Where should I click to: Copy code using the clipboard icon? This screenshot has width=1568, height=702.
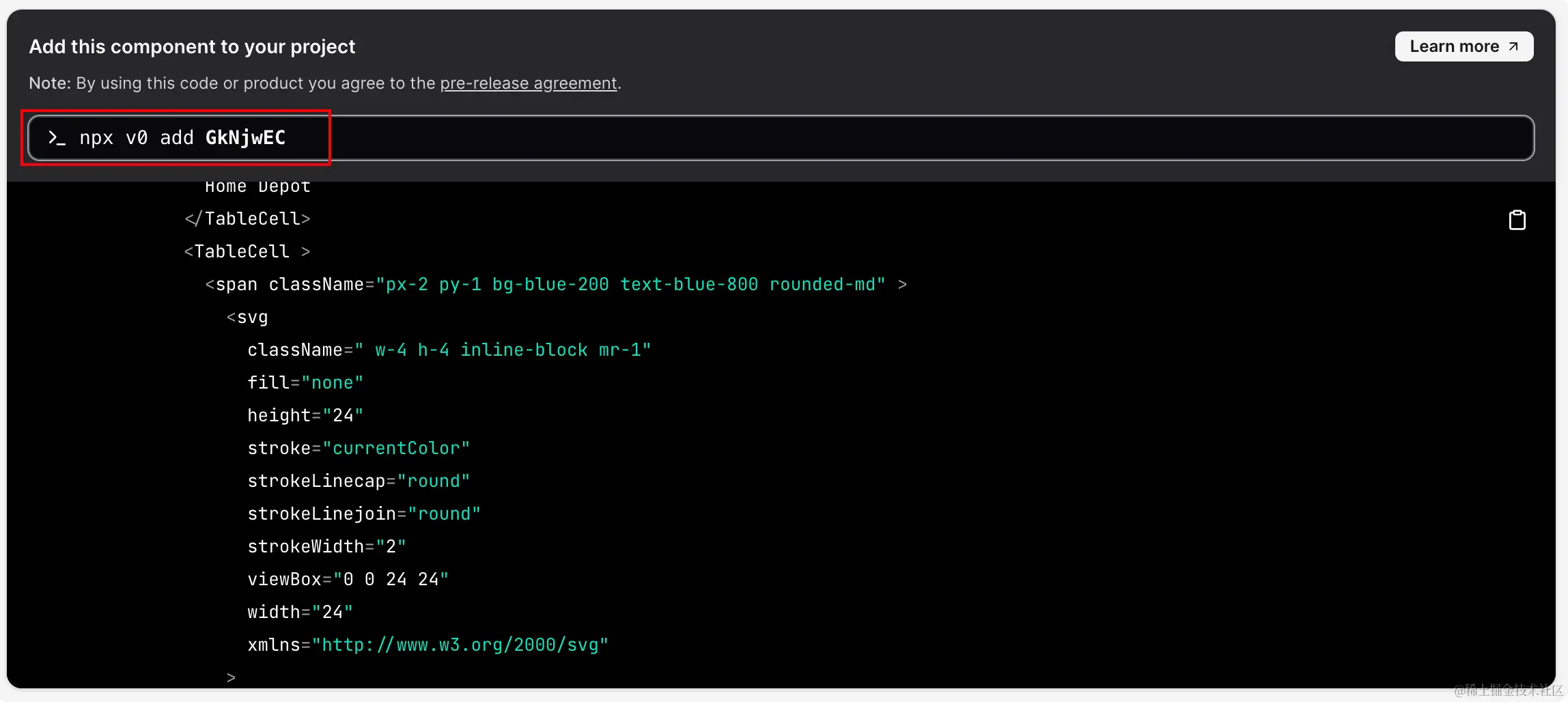(x=1517, y=220)
